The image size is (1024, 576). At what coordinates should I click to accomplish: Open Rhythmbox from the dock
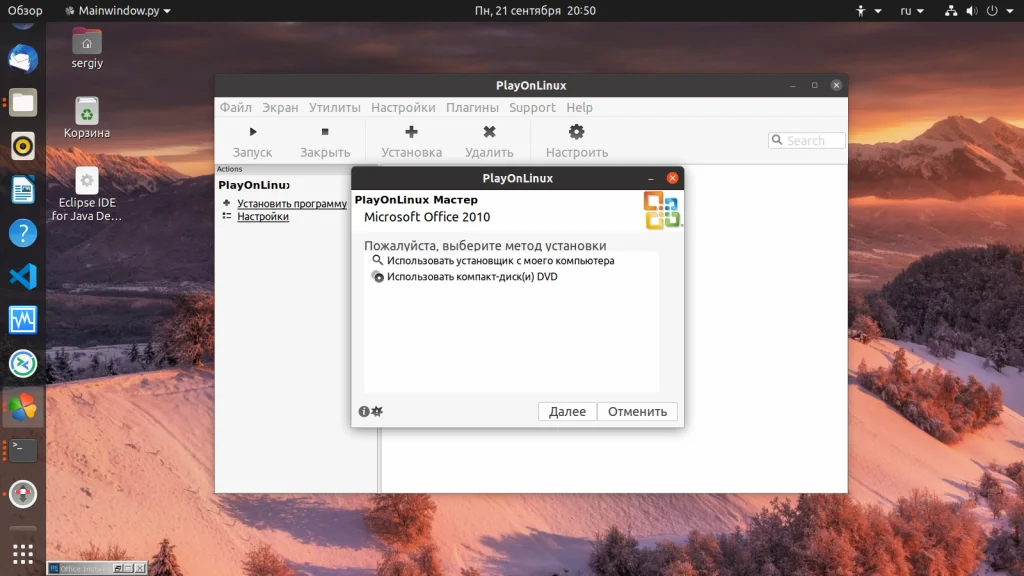[x=23, y=146]
